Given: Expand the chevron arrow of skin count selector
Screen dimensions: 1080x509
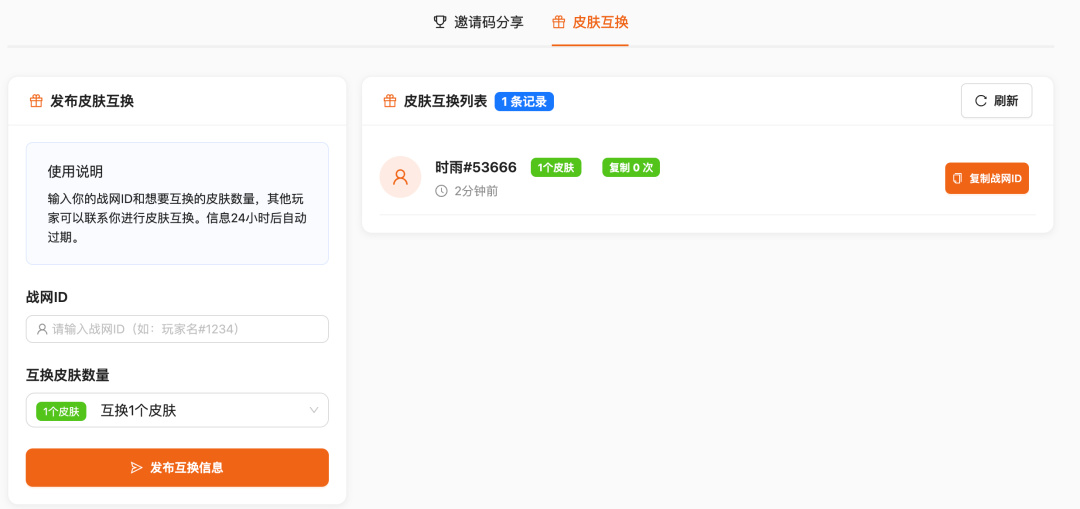Looking at the screenshot, I should tap(314, 411).
